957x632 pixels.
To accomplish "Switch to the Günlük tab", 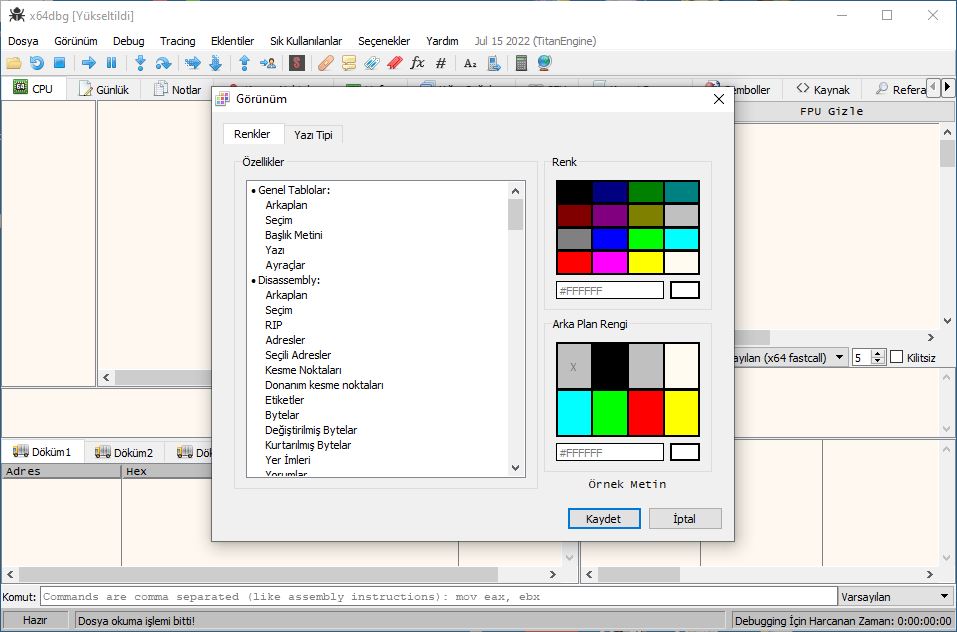I will (x=104, y=89).
